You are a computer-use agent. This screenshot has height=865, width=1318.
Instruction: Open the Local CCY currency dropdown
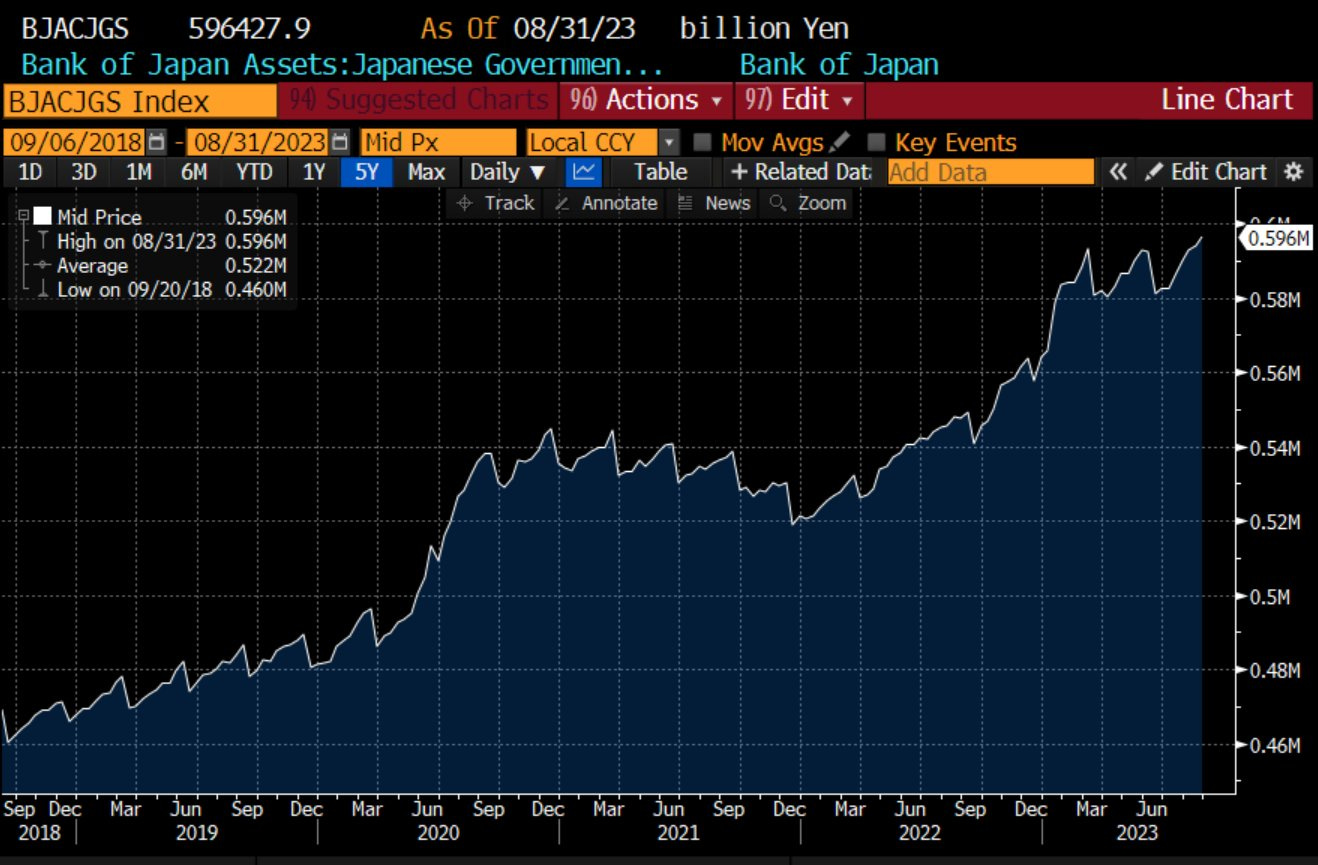click(x=669, y=142)
